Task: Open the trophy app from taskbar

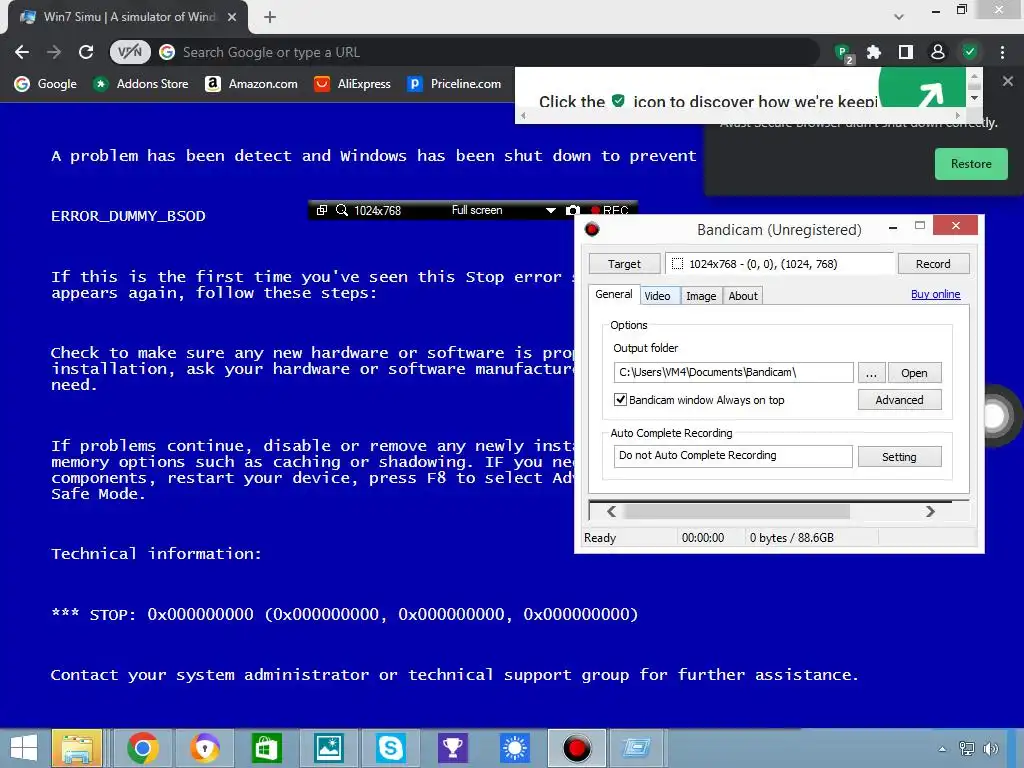Action: point(453,748)
